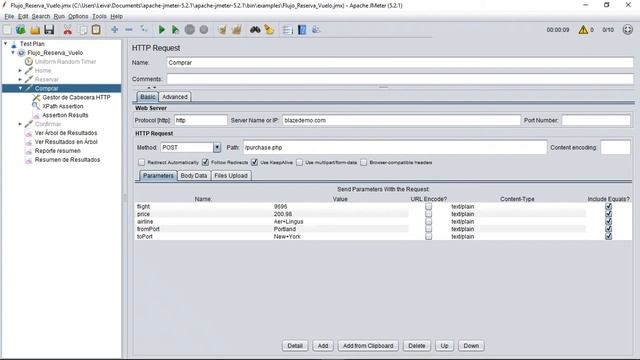This screenshot has width=640, height=360.
Task: Toggle Follow Redirects checkbox
Action: (205, 162)
